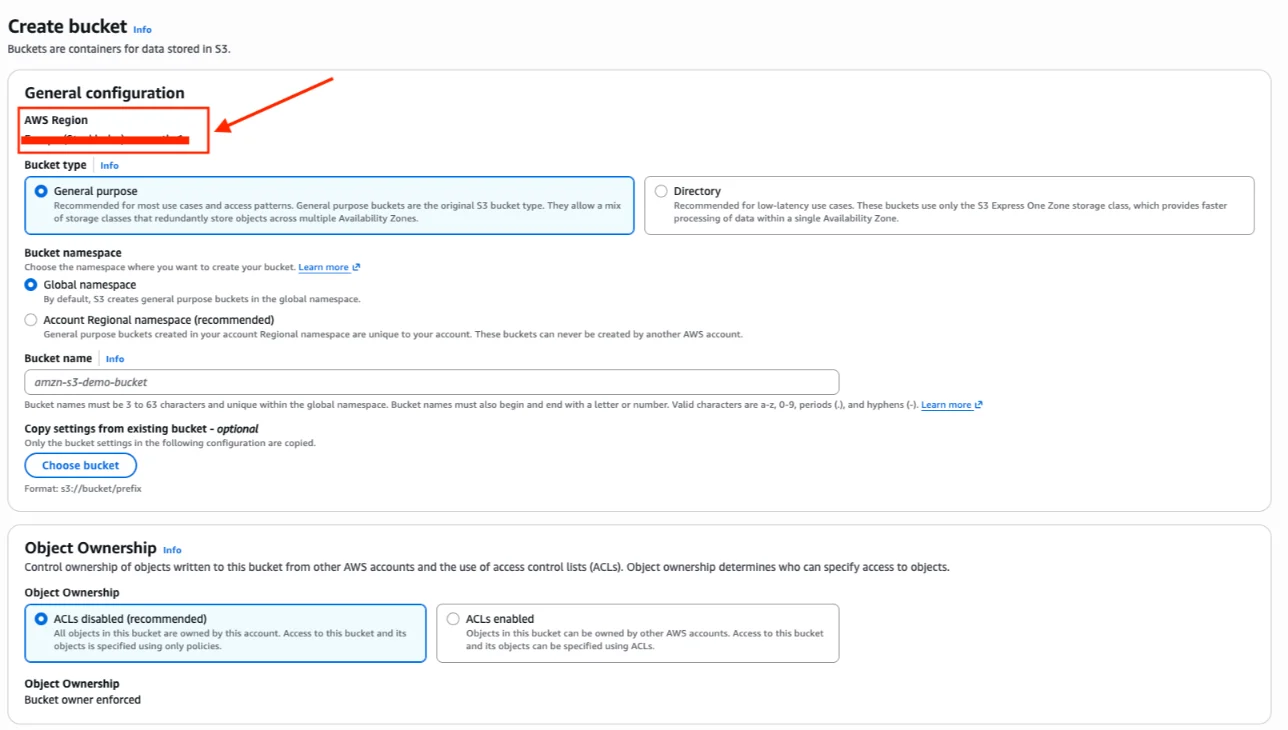Click external link icon beside namespace Learn more

(356, 267)
